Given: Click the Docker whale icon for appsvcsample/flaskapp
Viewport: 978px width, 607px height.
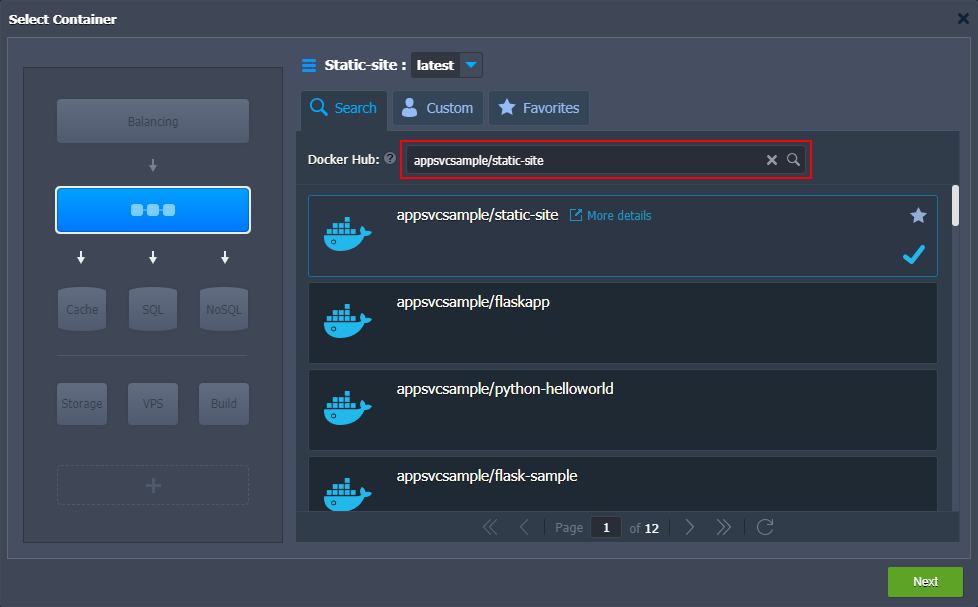Looking at the screenshot, I should [347, 321].
